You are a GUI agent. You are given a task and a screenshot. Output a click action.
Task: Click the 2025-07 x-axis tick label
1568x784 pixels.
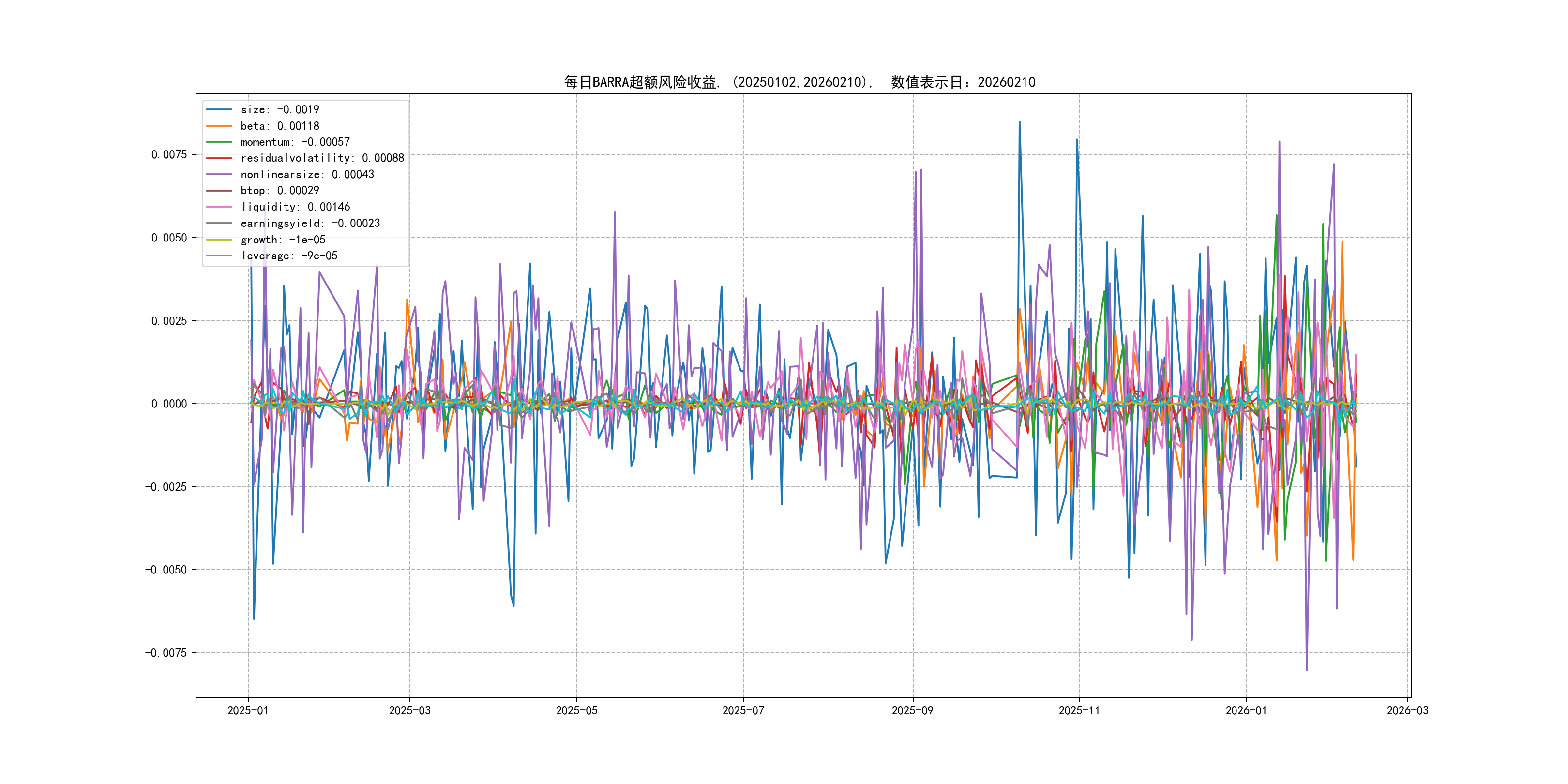click(x=742, y=710)
